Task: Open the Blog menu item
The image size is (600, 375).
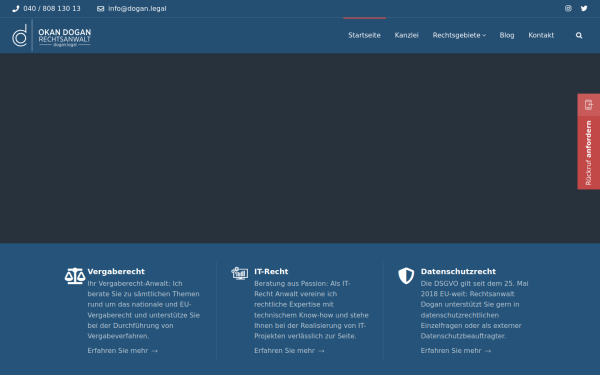Action: (x=507, y=35)
